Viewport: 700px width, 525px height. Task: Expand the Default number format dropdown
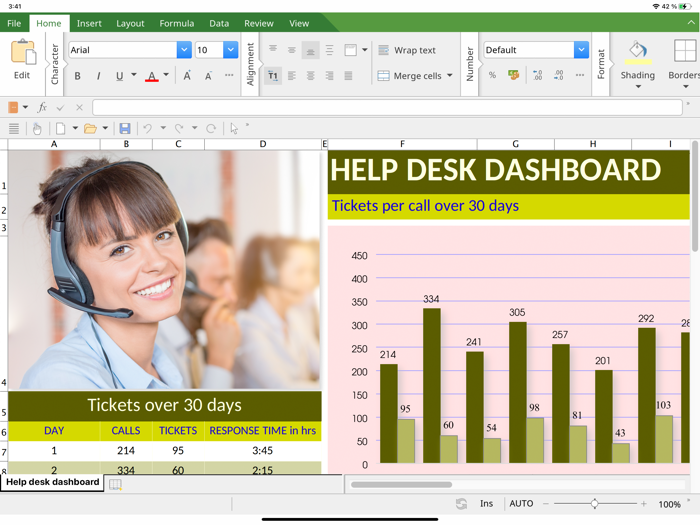coord(581,50)
